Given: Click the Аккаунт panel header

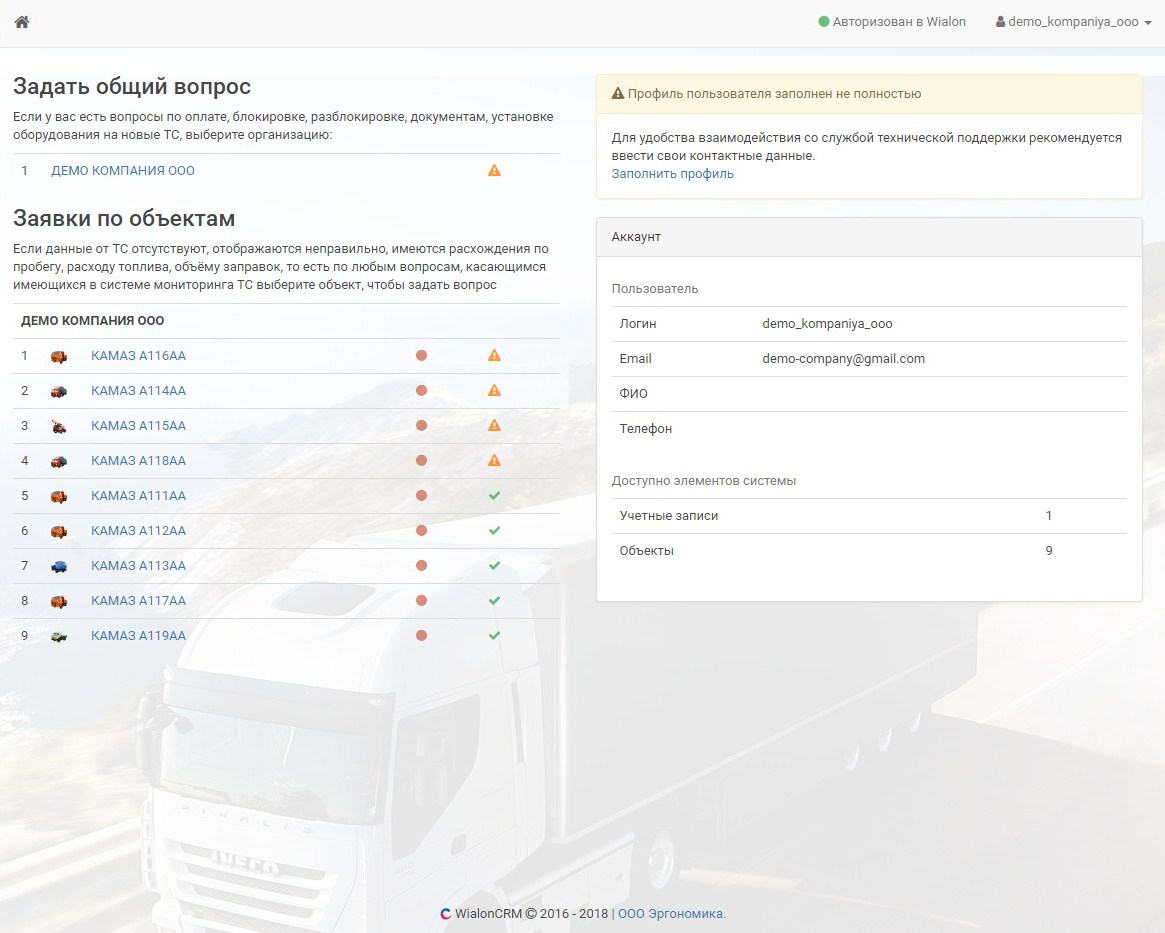Looking at the screenshot, I should (868, 237).
